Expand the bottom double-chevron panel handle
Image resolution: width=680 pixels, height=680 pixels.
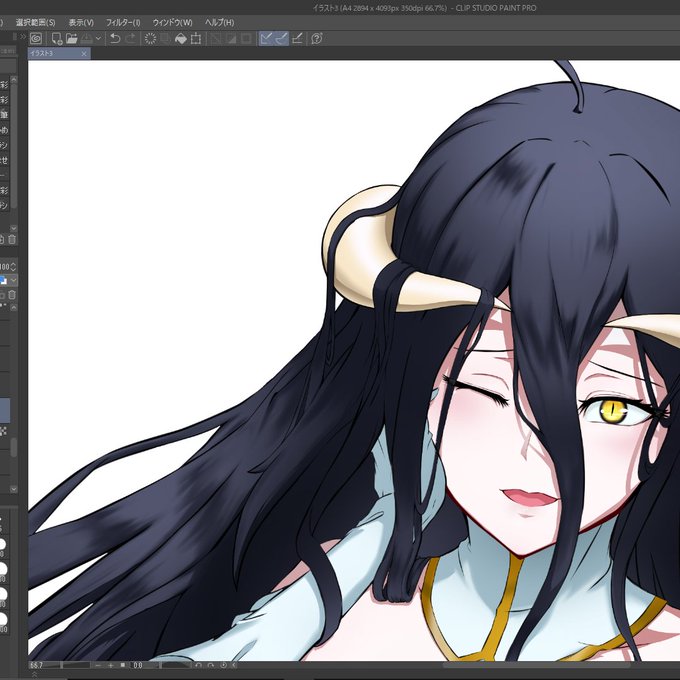click(34, 675)
